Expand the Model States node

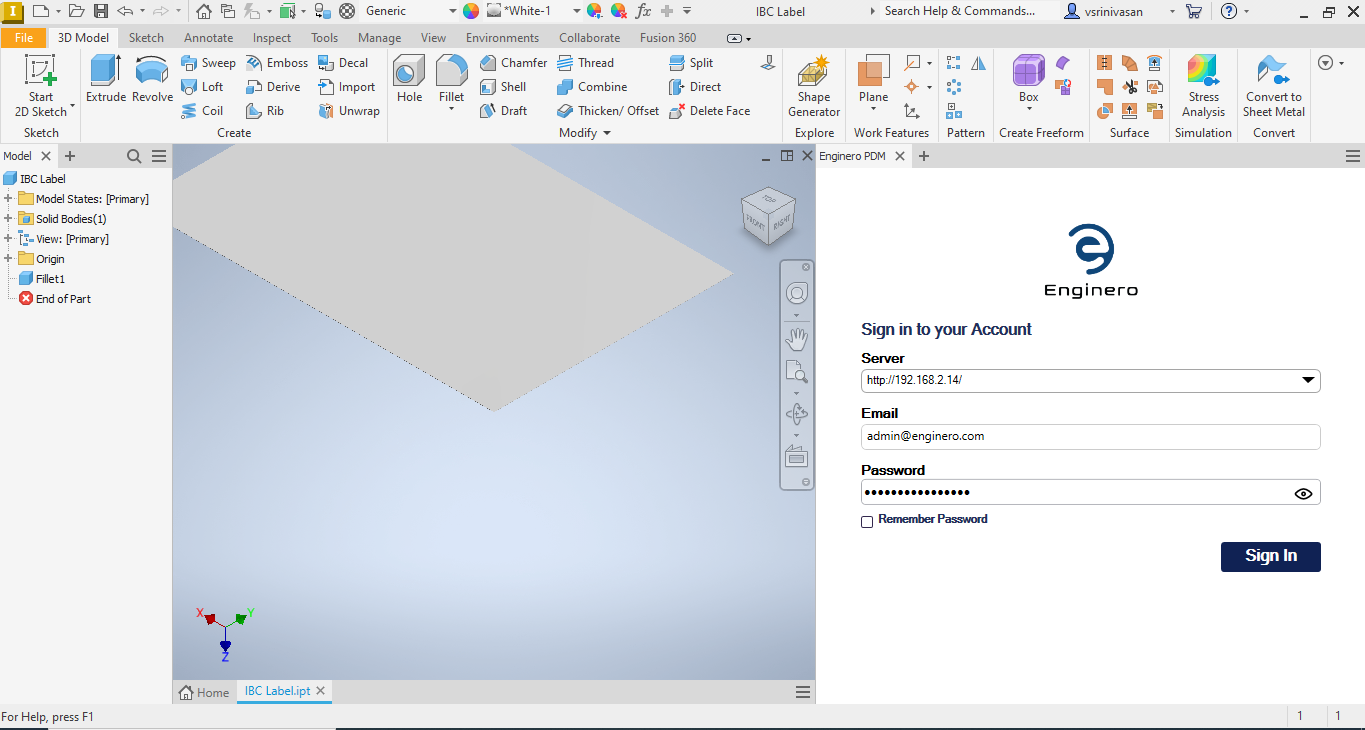(8, 199)
